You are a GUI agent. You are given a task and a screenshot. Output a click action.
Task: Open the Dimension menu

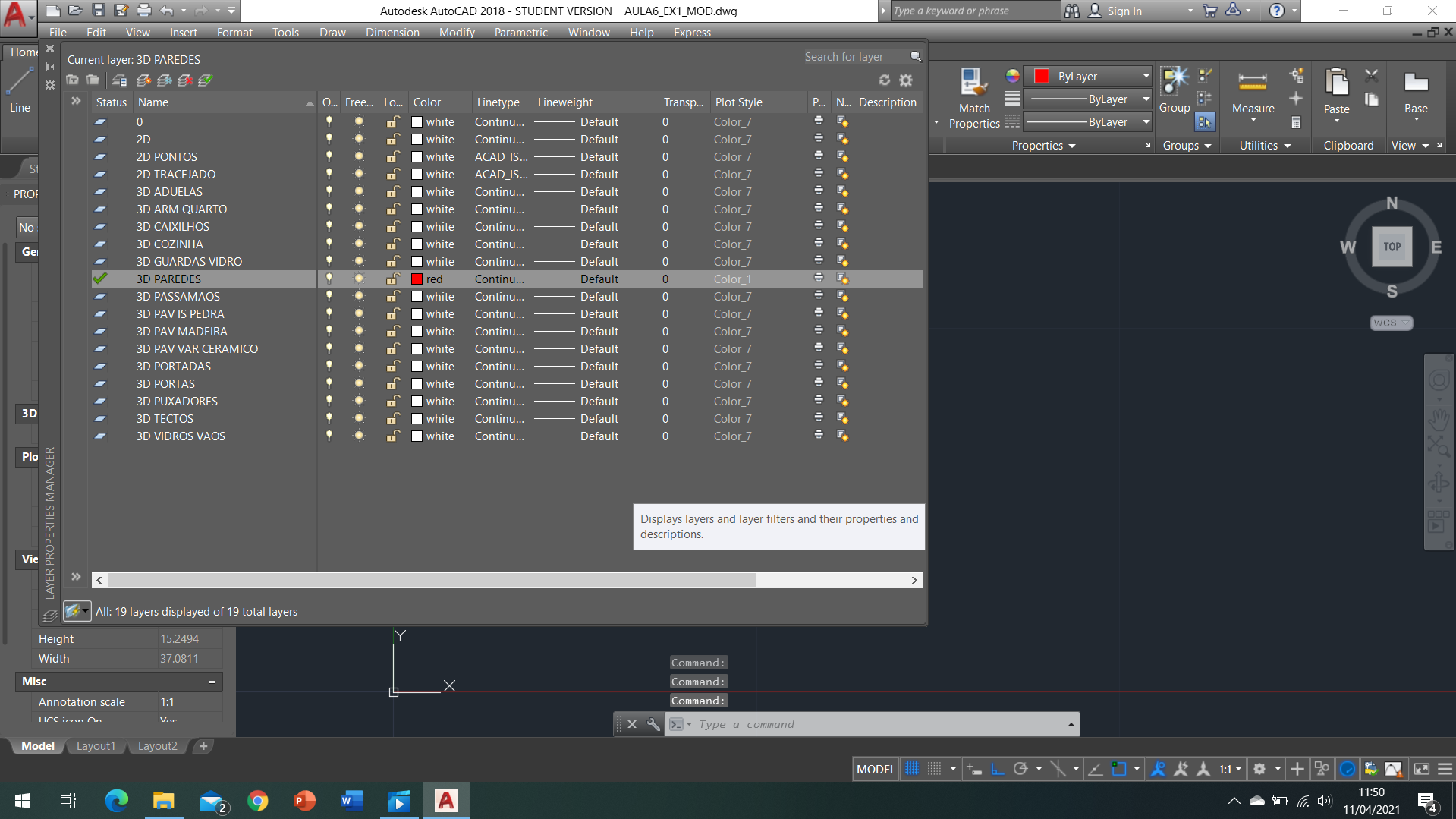(392, 33)
